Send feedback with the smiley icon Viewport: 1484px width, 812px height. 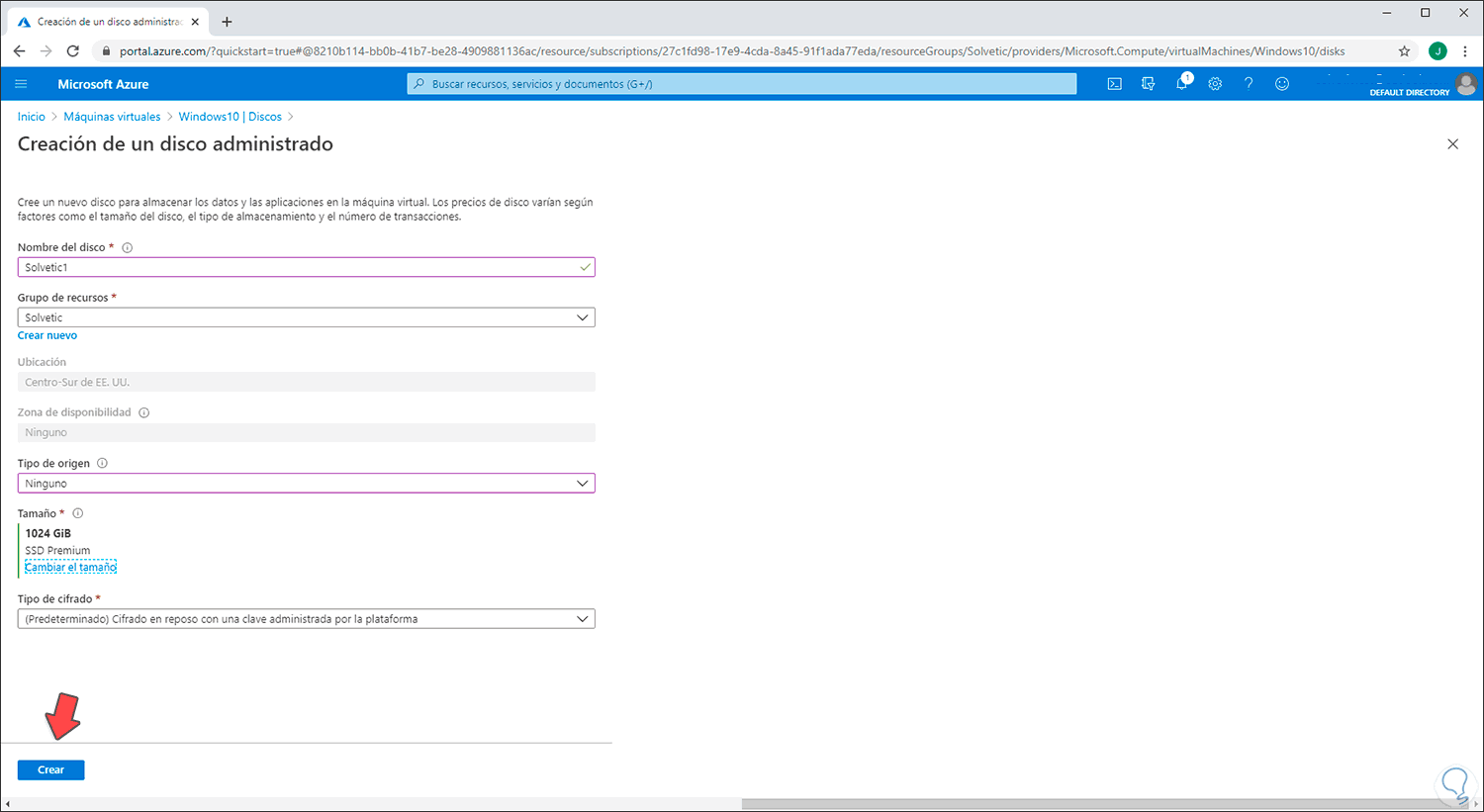pyautogui.click(x=1282, y=84)
